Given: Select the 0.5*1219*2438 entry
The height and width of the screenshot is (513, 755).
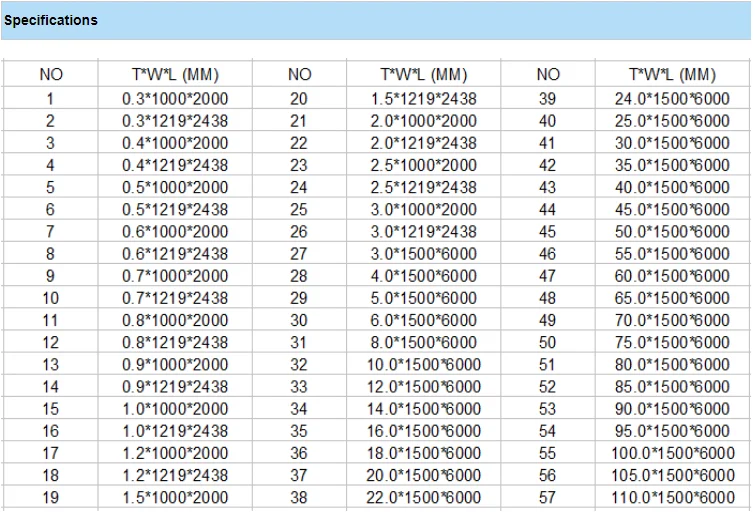Looking at the screenshot, I should tap(175, 210).
